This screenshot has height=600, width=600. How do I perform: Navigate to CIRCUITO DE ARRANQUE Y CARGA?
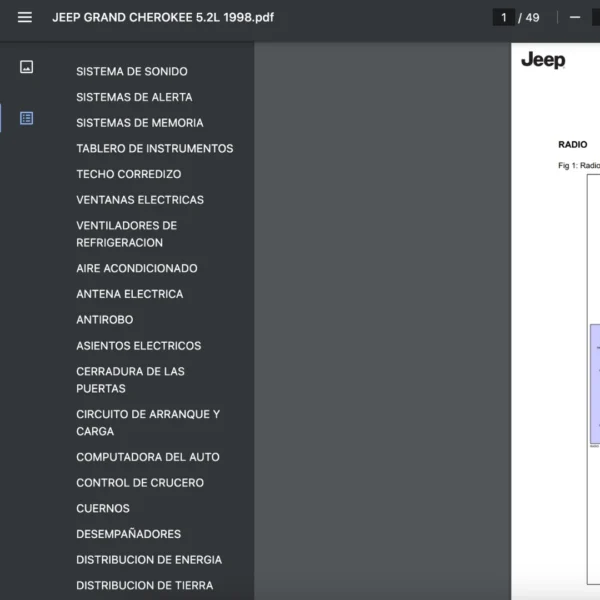[148, 422]
